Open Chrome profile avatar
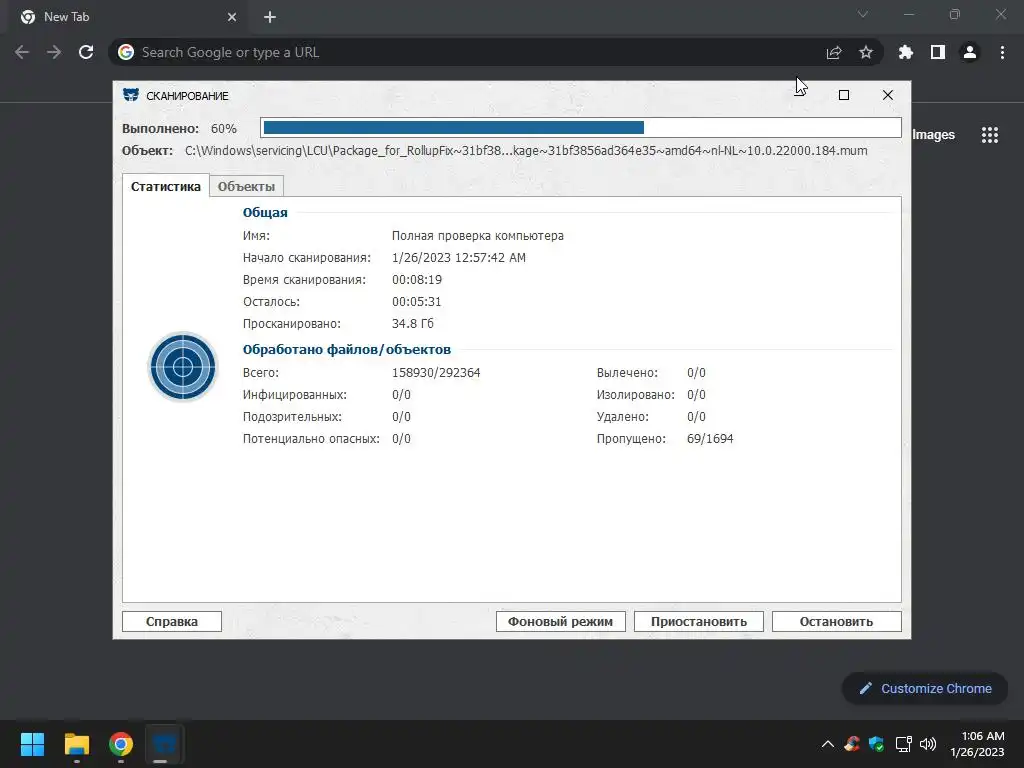 pos(970,52)
